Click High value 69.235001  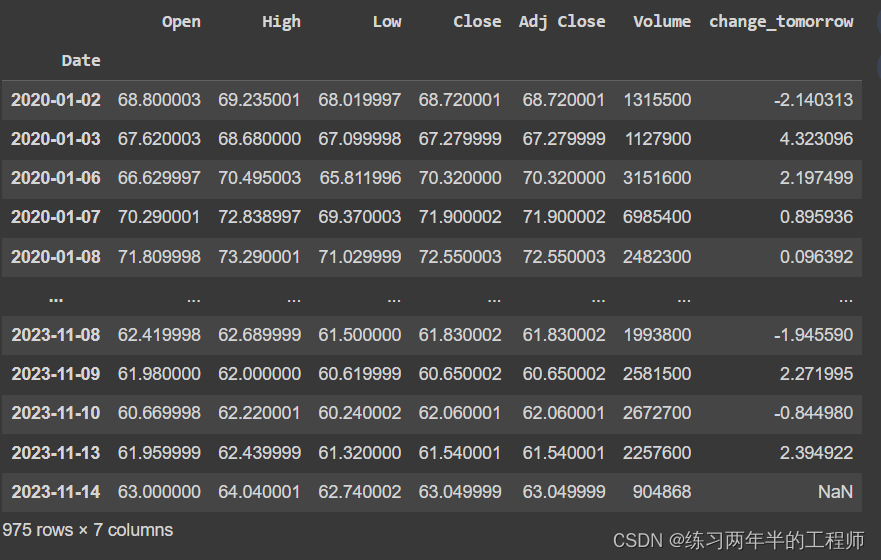click(259, 100)
